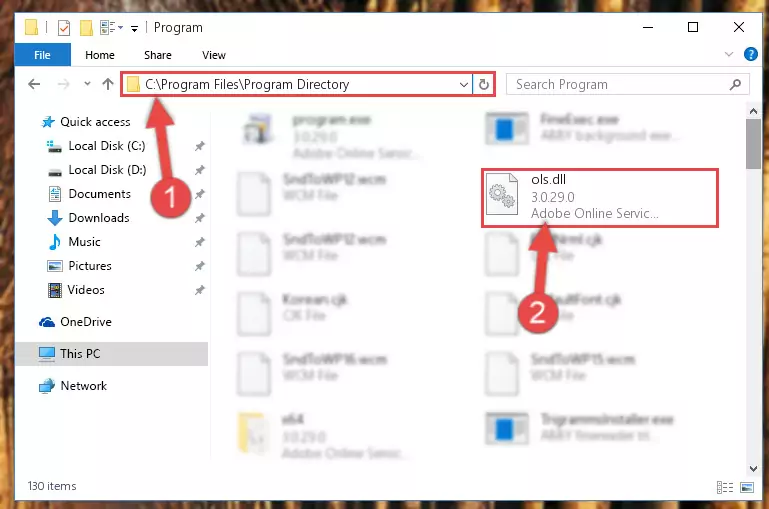Click the search magnifier icon
Image resolution: width=769 pixels, height=509 pixels.
pyautogui.click(x=735, y=84)
